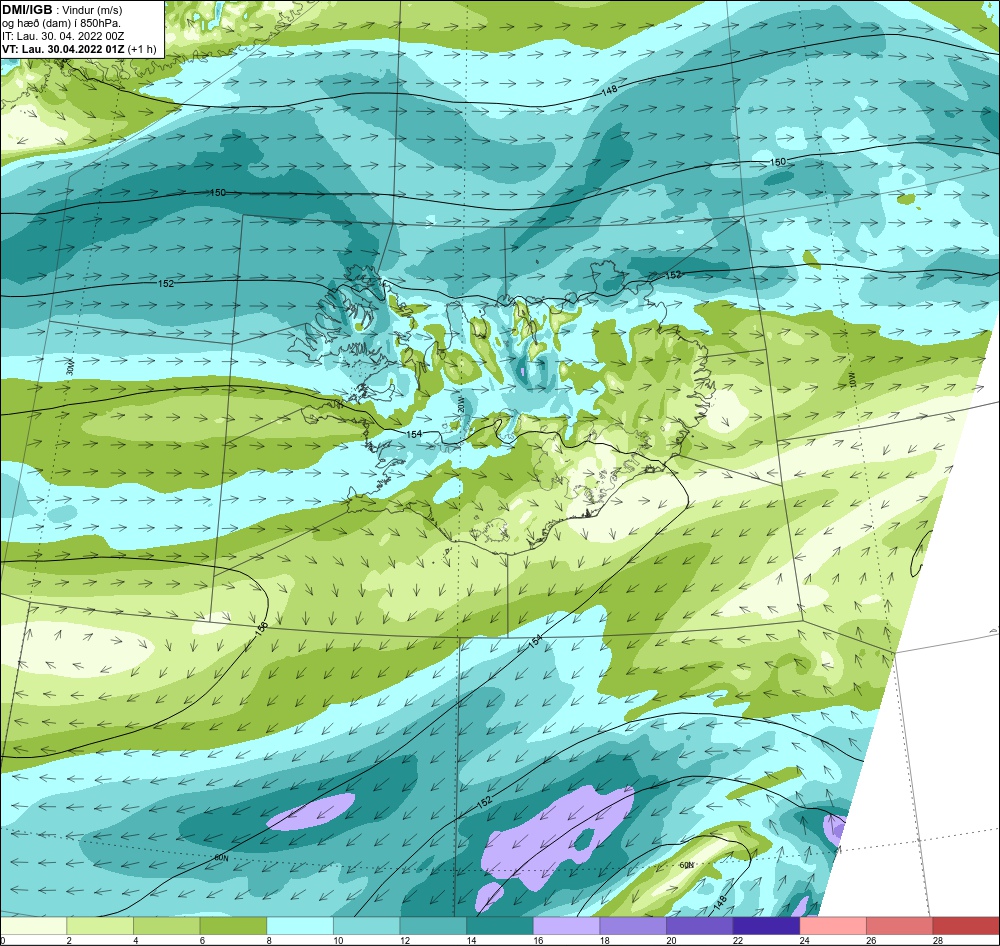
Task: Pick the 12–14 m/s teal legend swatch
Action: point(433,926)
